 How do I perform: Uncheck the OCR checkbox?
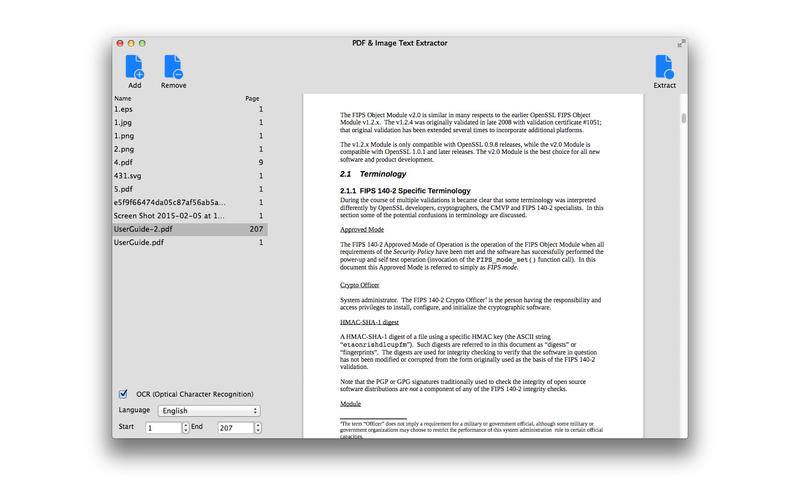pyautogui.click(x=123, y=394)
